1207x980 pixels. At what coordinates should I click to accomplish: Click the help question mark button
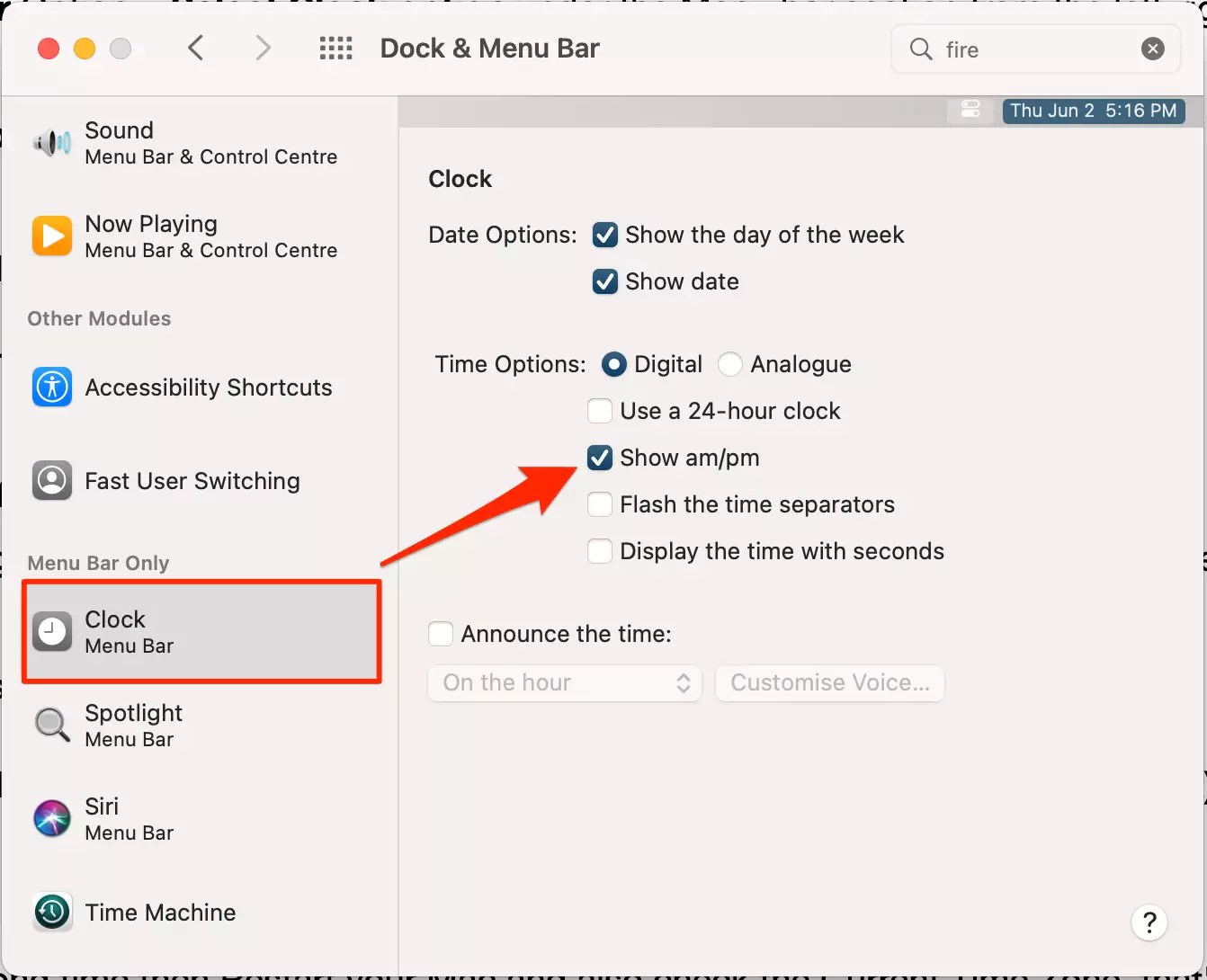1149,922
